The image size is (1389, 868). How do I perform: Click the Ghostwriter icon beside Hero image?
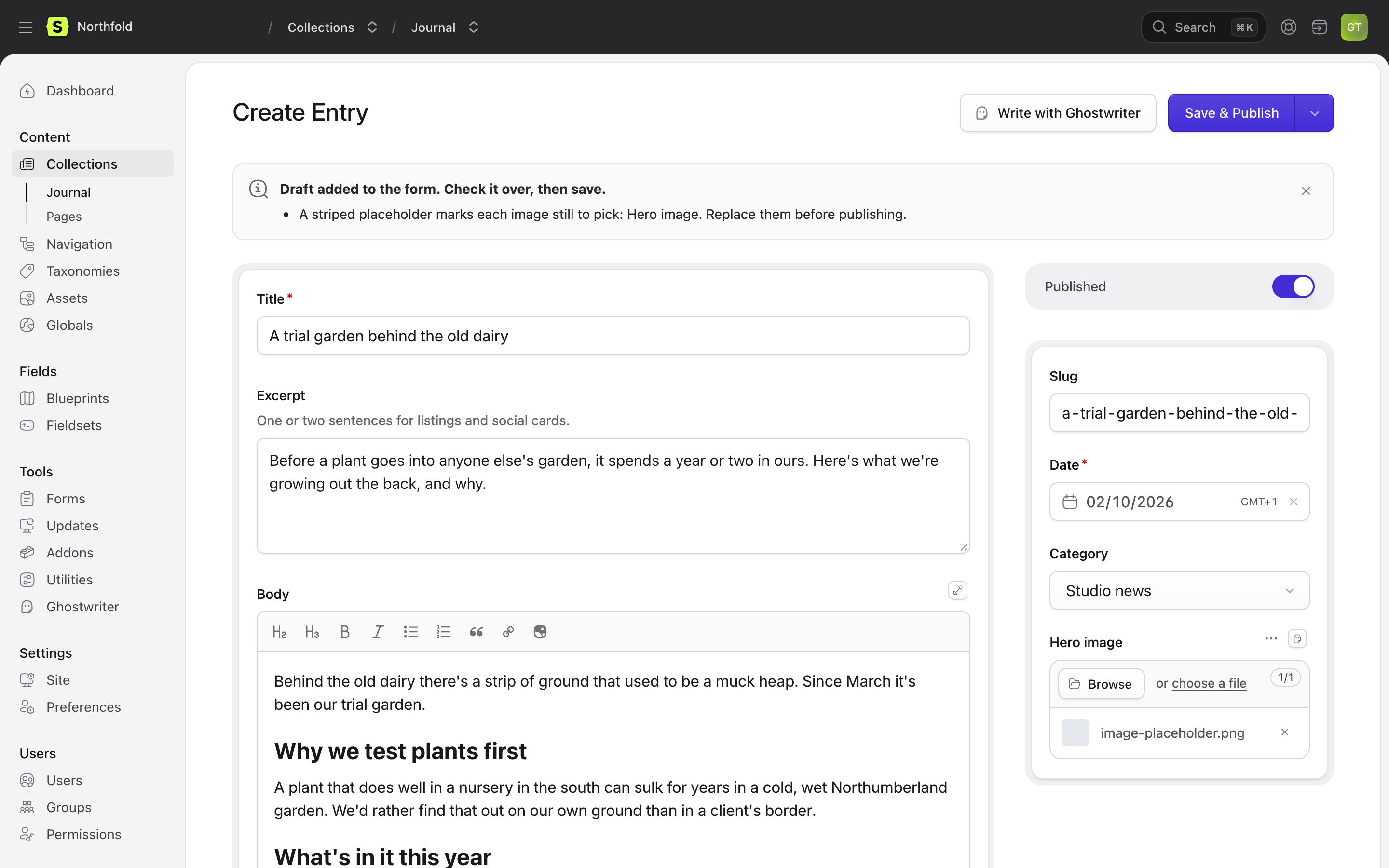pos(1297,639)
